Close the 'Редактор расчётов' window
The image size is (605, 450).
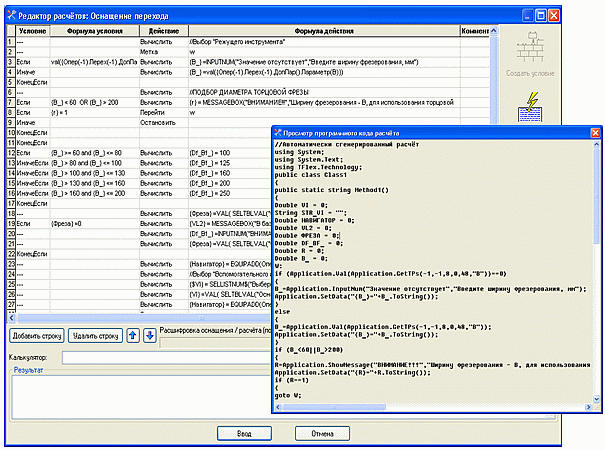tap(554, 15)
